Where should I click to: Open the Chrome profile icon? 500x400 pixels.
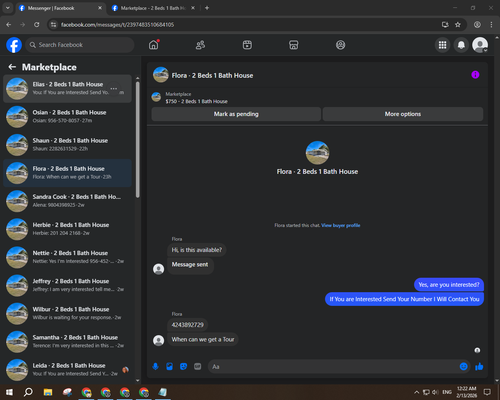pos(477,25)
